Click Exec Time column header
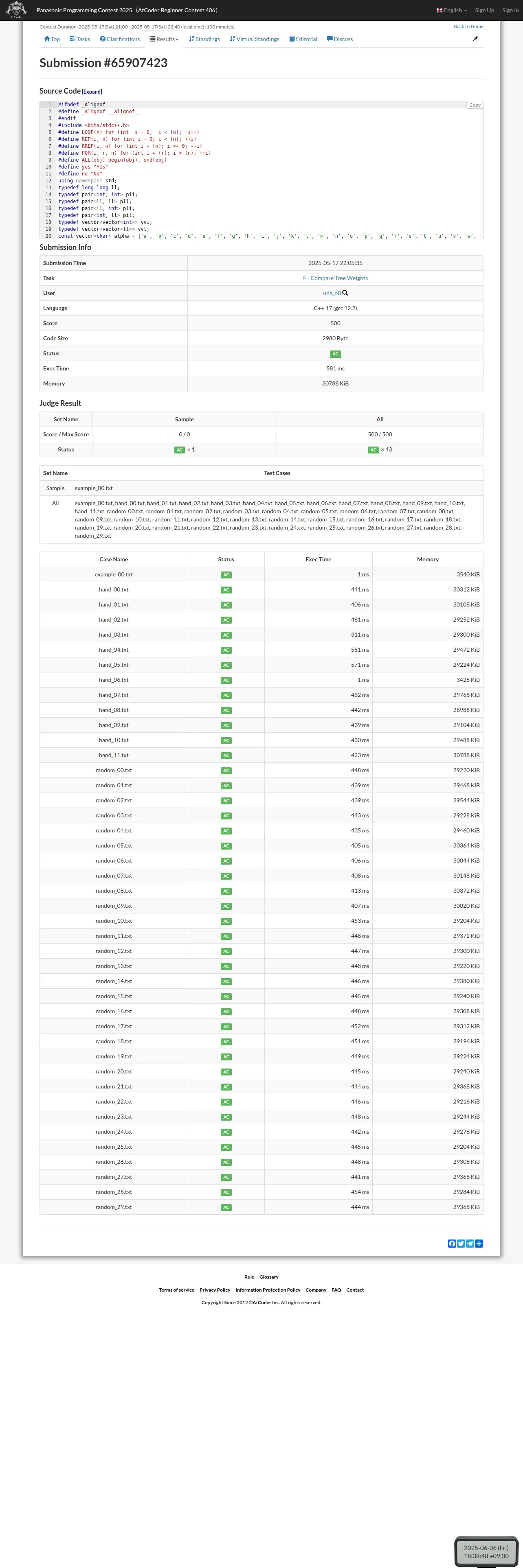The height and width of the screenshot is (1568, 523). [x=319, y=559]
